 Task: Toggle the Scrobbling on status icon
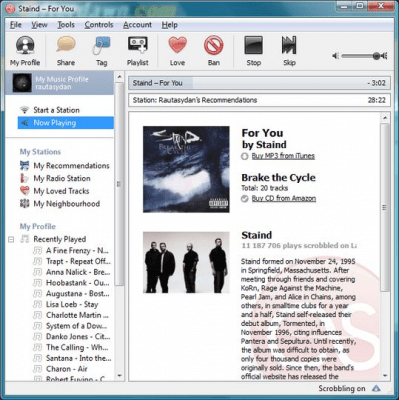tap(376, 388)
